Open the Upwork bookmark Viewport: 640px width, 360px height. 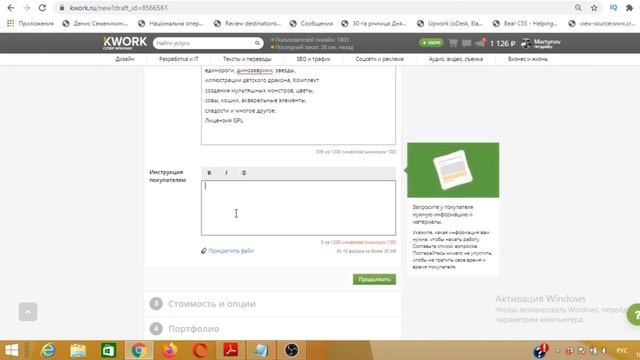click(x=450, y=24)
